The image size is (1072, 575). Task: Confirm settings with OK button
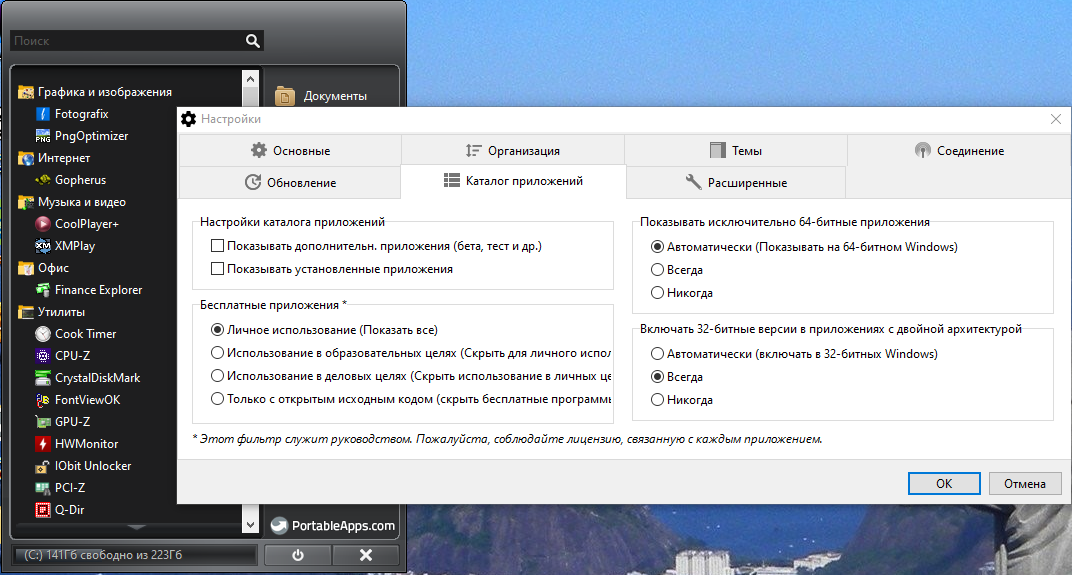click(x=944, y=483)
